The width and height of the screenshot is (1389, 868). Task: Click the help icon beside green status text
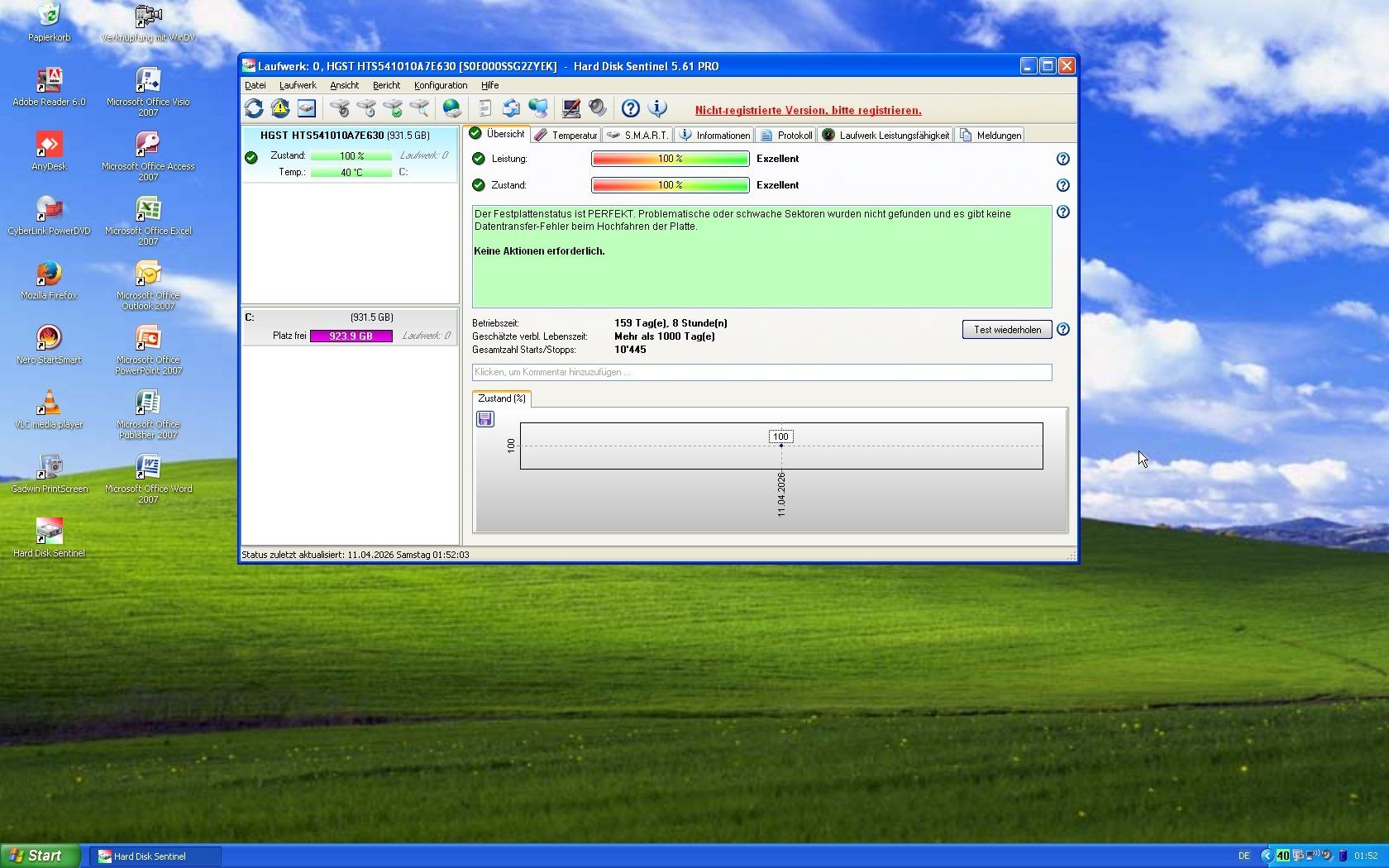[x=1063, y=212]
